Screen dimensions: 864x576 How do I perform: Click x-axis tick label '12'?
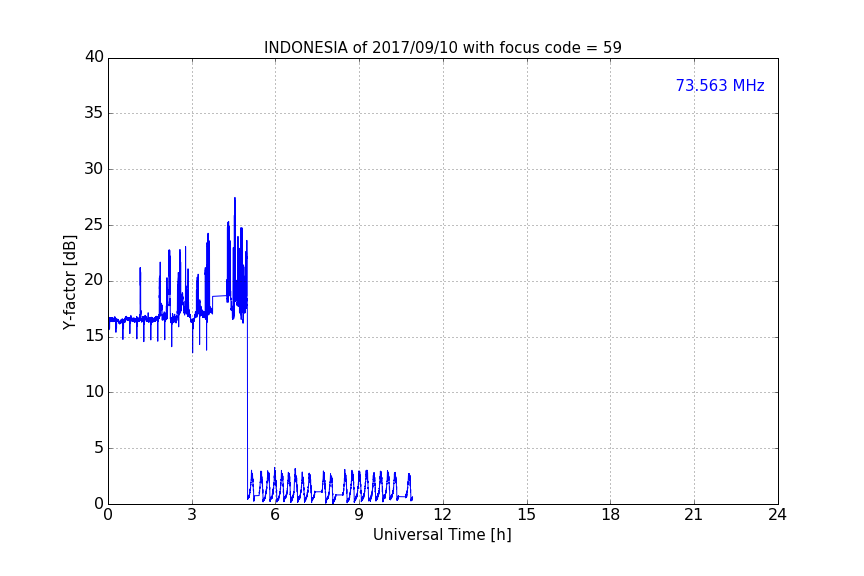click(x=443, y=515)
